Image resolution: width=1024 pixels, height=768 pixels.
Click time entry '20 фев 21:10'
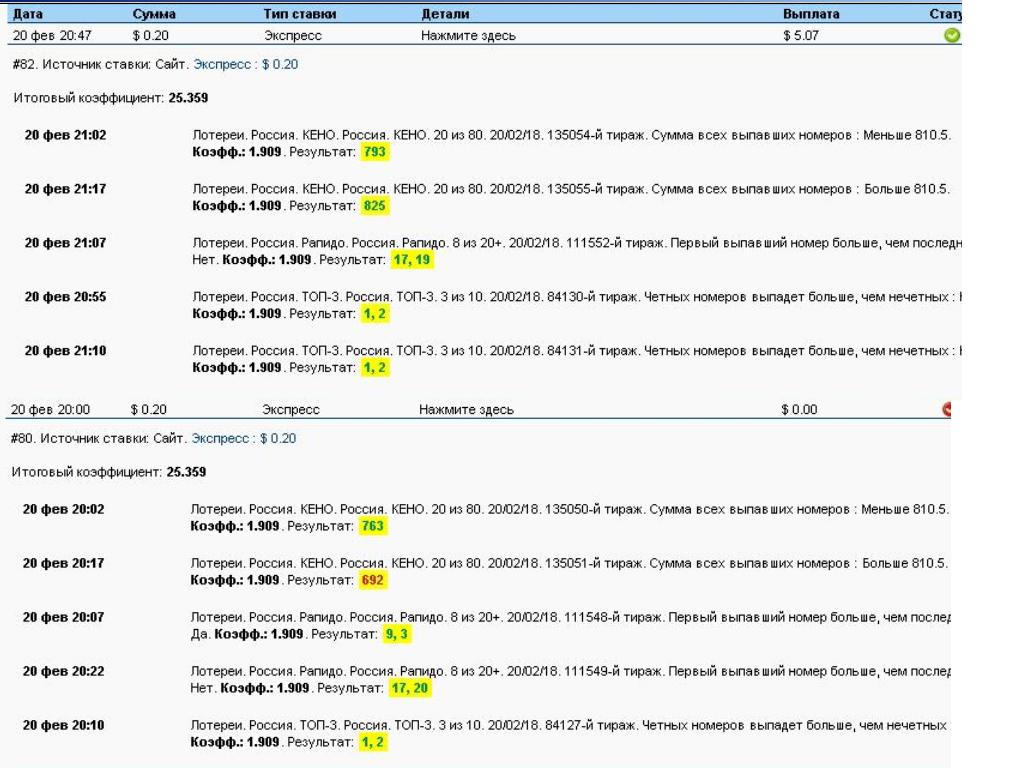click(x=65, y=351)
